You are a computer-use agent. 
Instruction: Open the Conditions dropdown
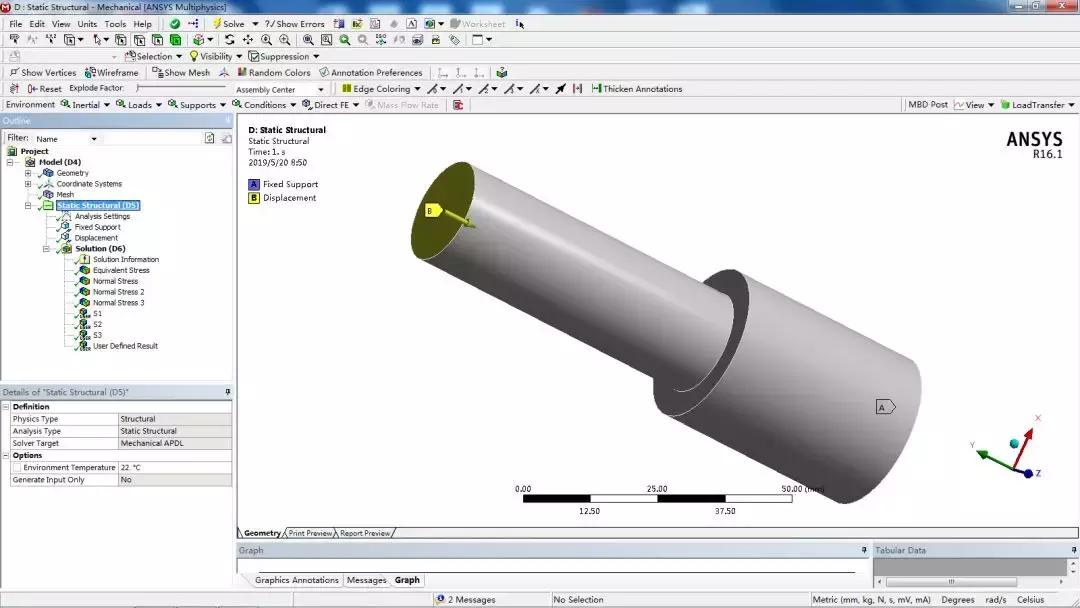pos(264,105)
